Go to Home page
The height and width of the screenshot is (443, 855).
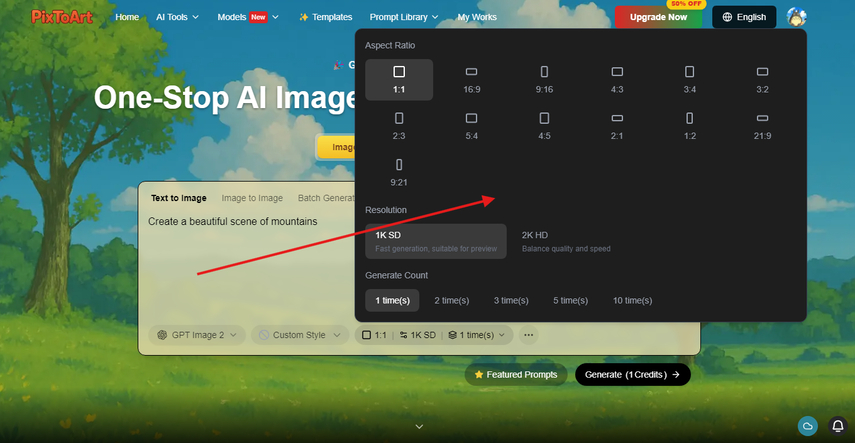[127, 17]
